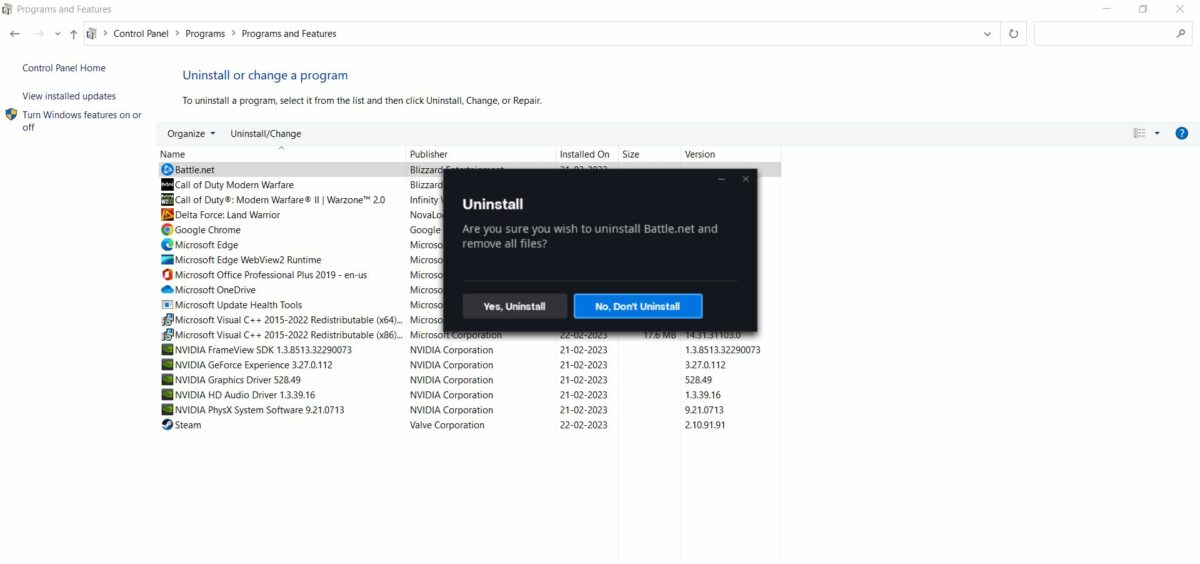This screenshot has width=1200, height=564.
Task: Expand the view options dropdown arrow
Action: tap(1157, 133)
